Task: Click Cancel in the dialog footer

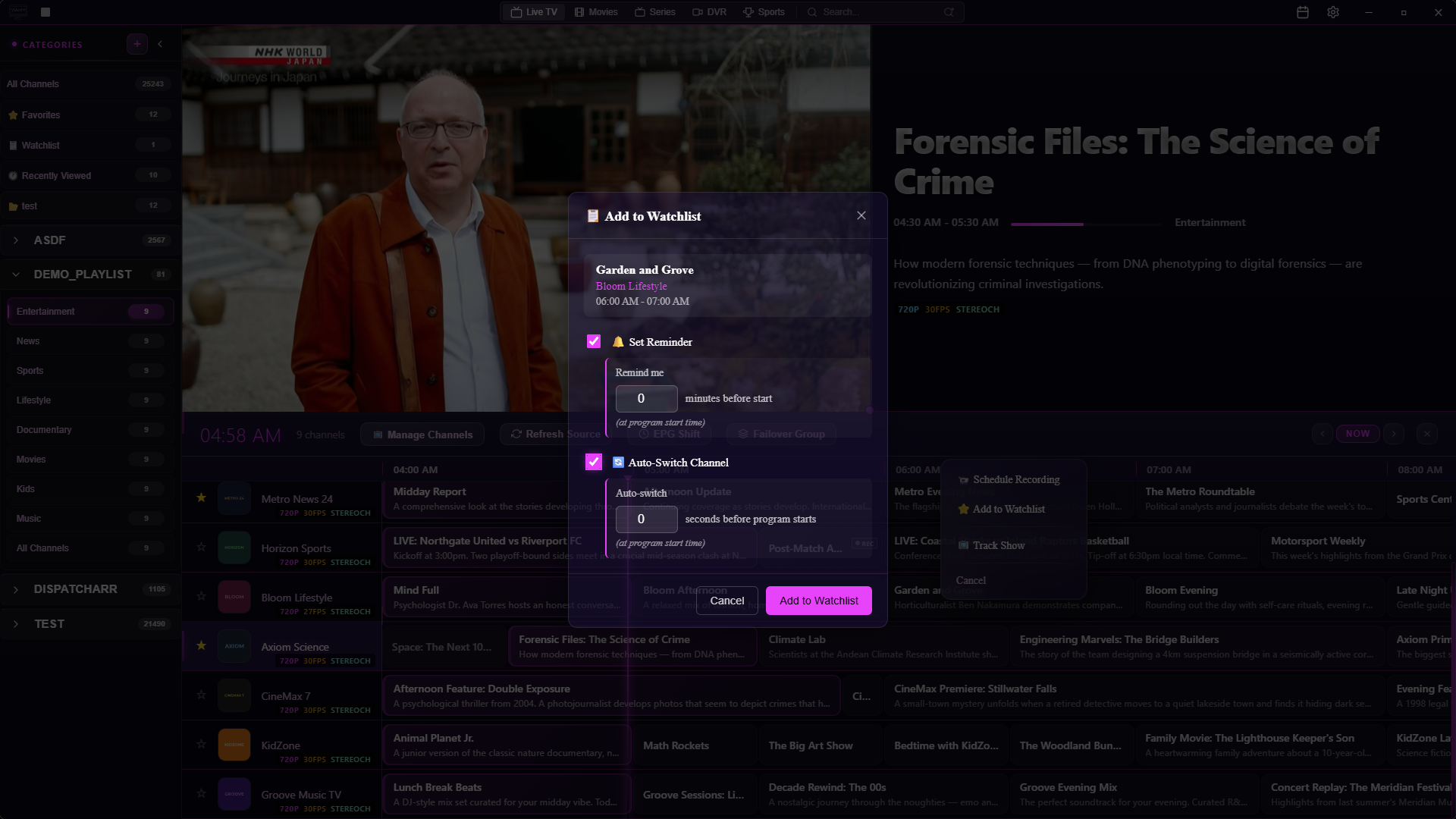Action: [727, 601]
